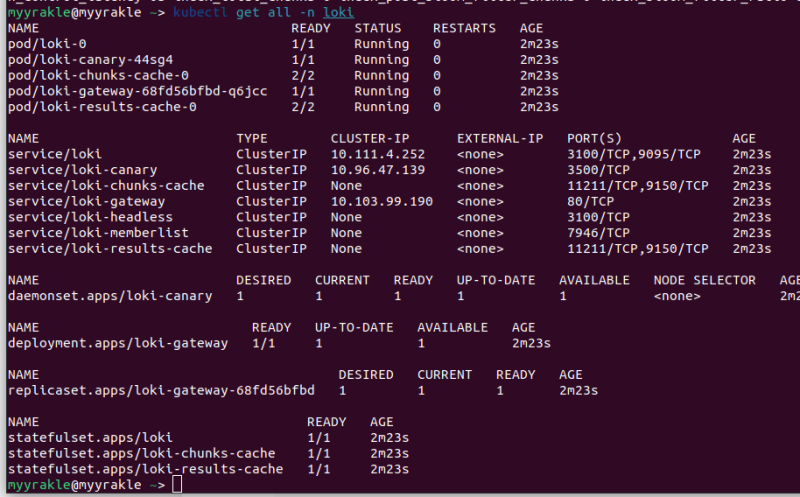Click the UP-TO-DATE header in daemonset table
This screenshot has height=497, width=800.
click(x=496, y=280)
